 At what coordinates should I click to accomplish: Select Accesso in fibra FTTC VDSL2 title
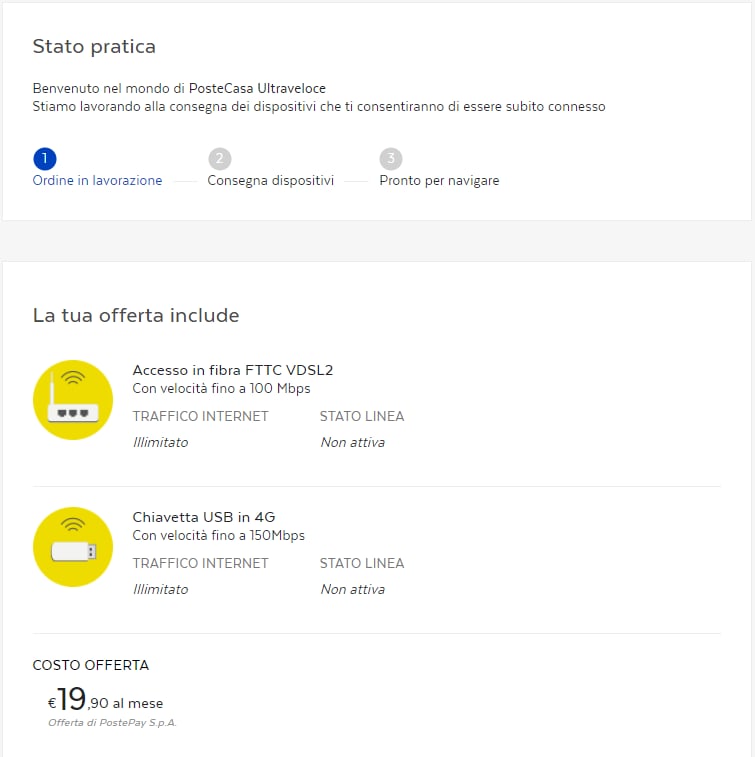pyautogui.click(x=233, y=370)
